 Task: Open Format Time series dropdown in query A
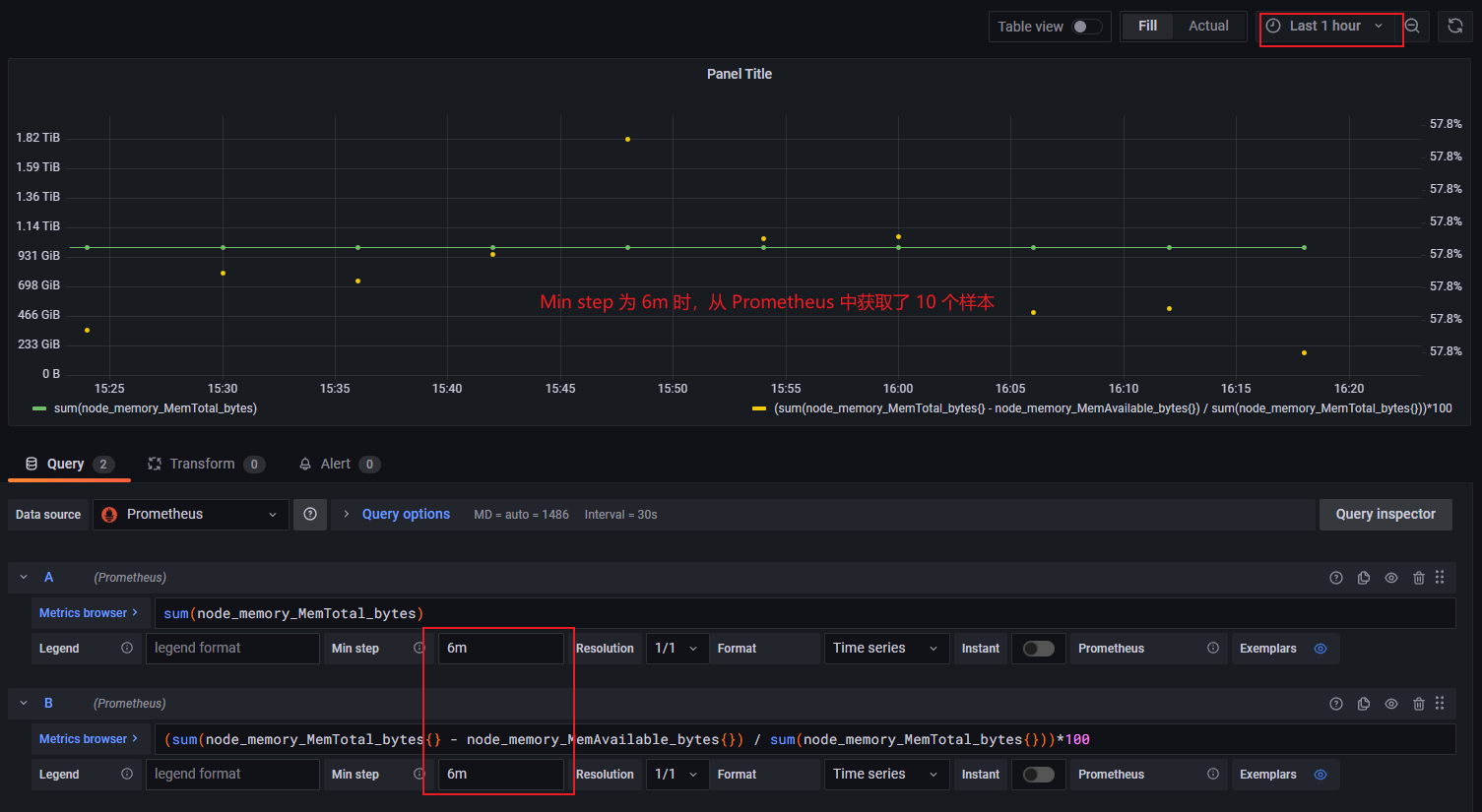[x=886, y=649]
